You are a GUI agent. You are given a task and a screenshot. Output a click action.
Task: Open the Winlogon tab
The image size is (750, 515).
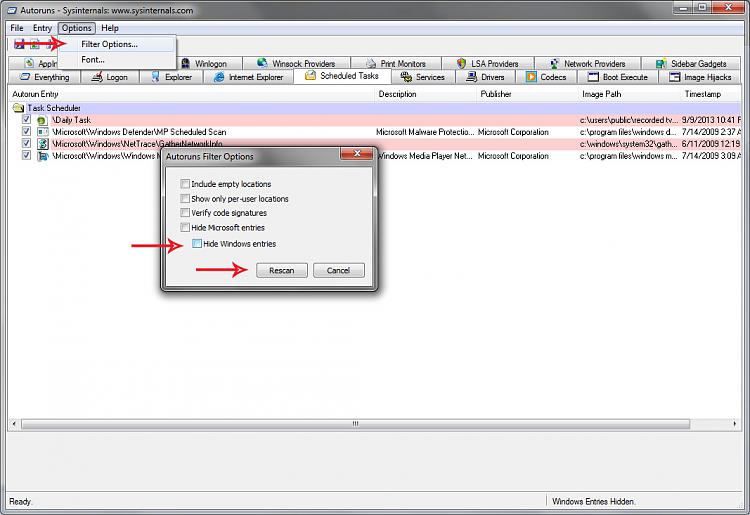pos(210,64)
